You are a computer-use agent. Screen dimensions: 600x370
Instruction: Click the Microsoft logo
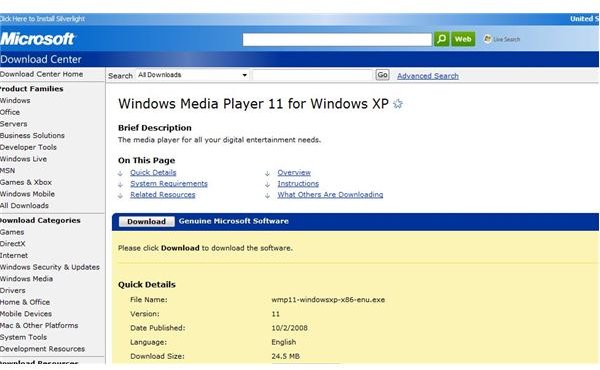37,39
